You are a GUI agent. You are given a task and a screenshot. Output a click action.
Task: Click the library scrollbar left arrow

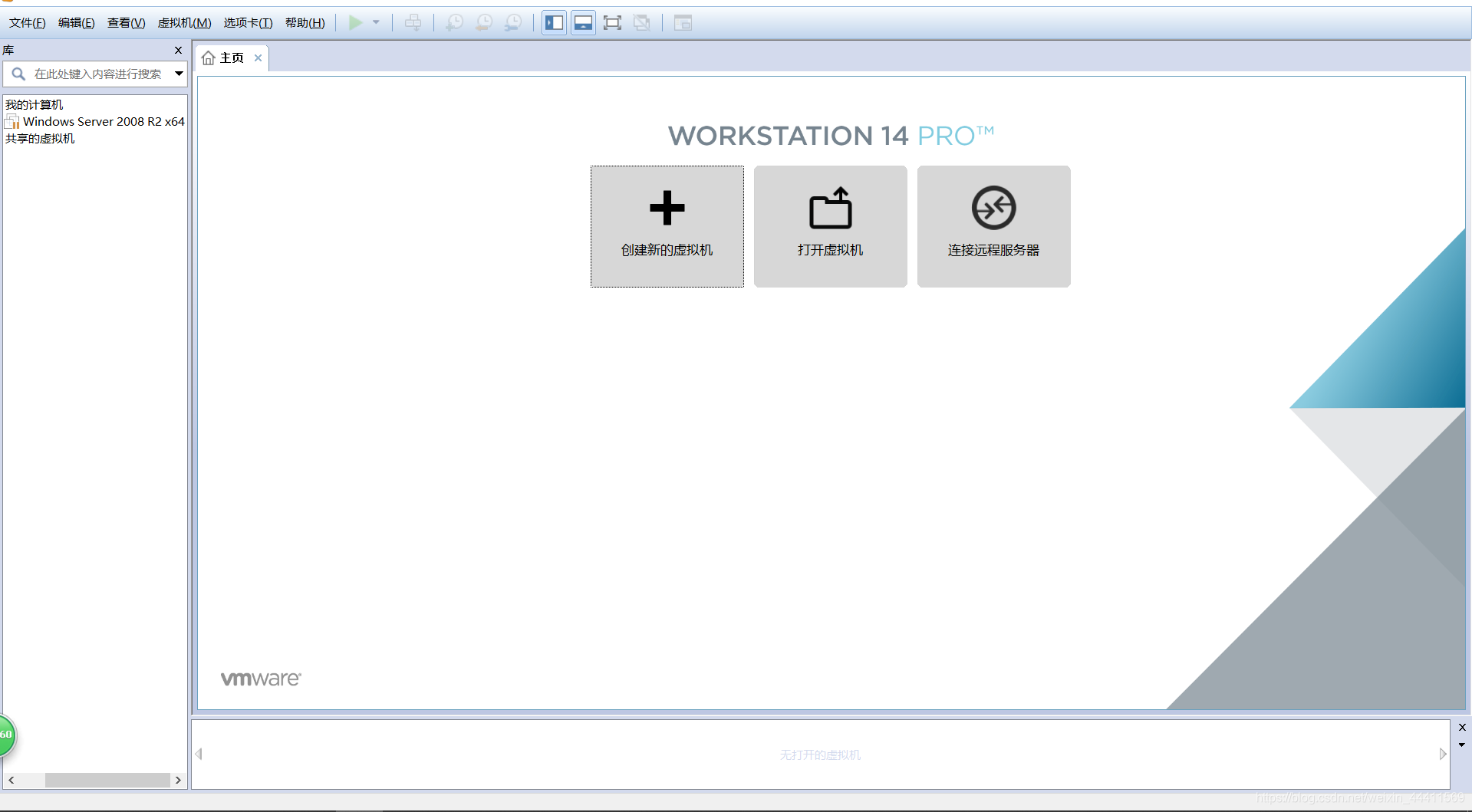click(11, 780)
